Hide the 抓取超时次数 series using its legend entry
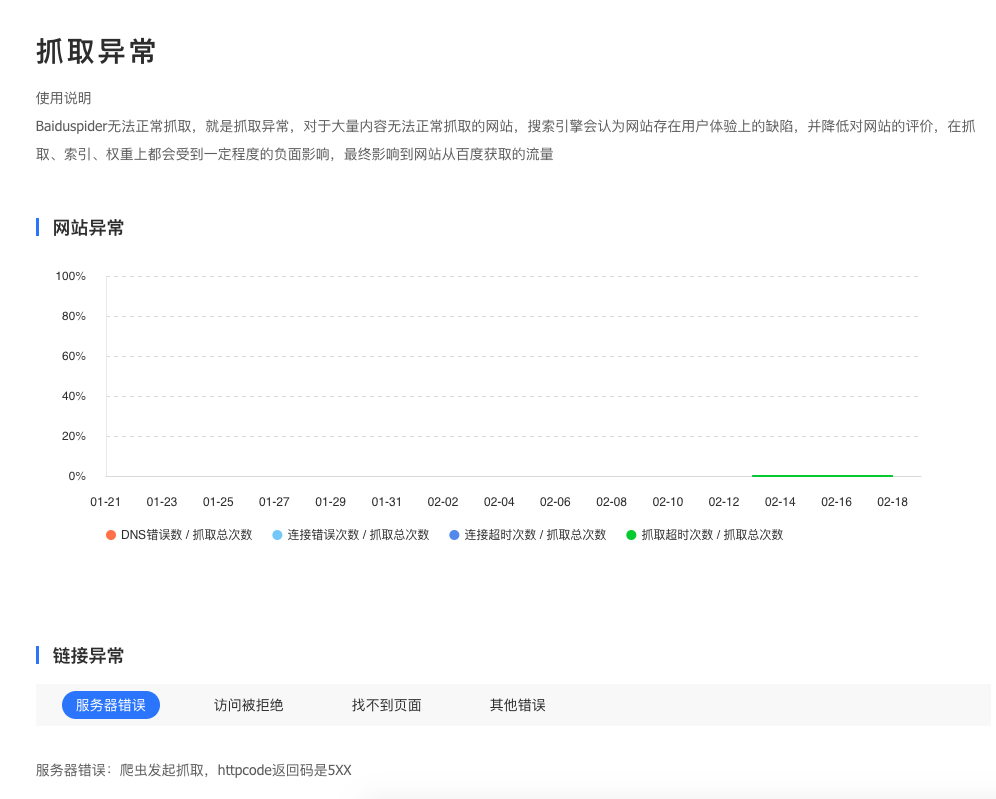This screenshot has height=799, width=996. tap(716, 535)
